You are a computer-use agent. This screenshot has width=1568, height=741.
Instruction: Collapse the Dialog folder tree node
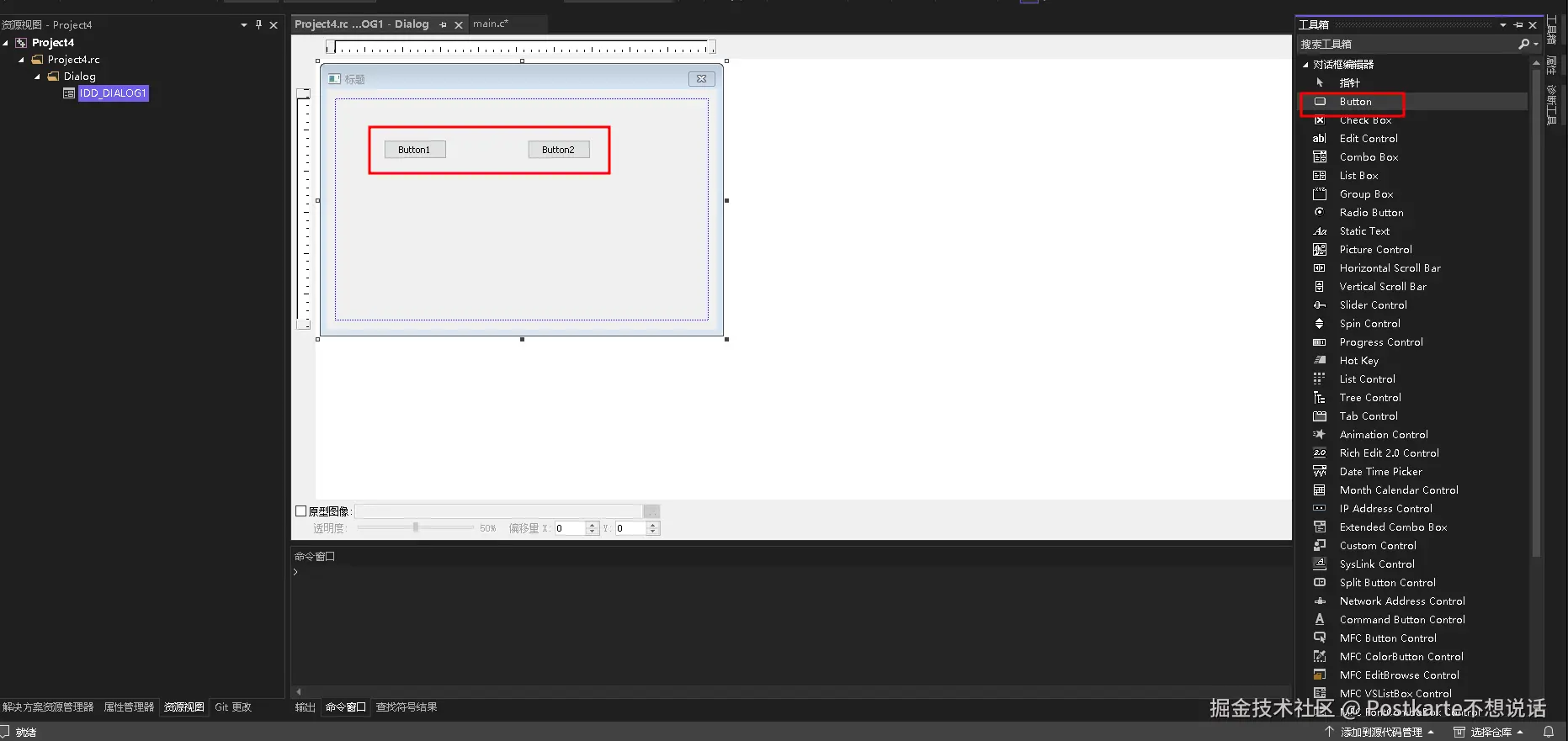coord(38,77)
